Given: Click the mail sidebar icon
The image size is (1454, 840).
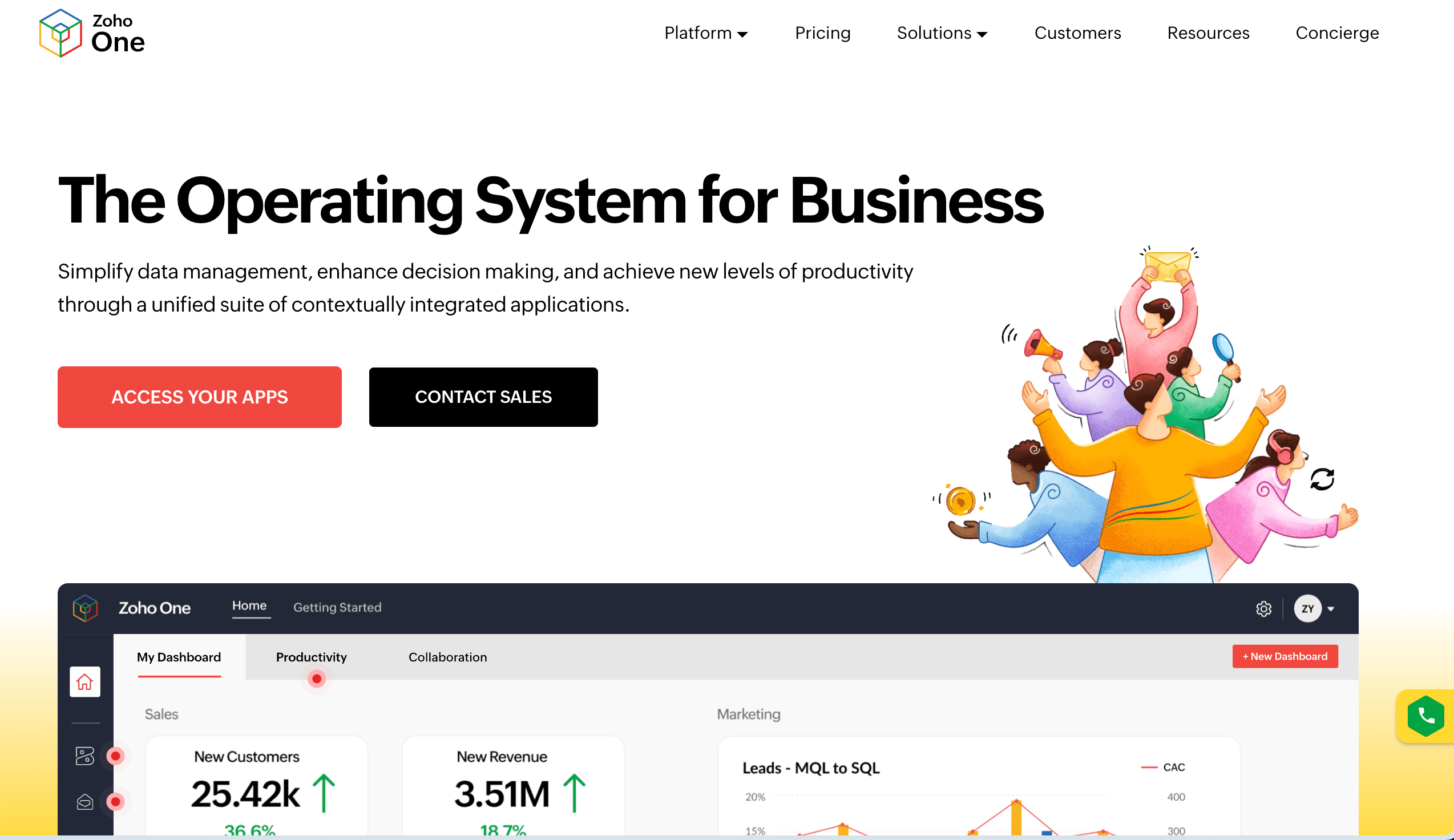Looking at the screenshot, I should tap(84, 802).
